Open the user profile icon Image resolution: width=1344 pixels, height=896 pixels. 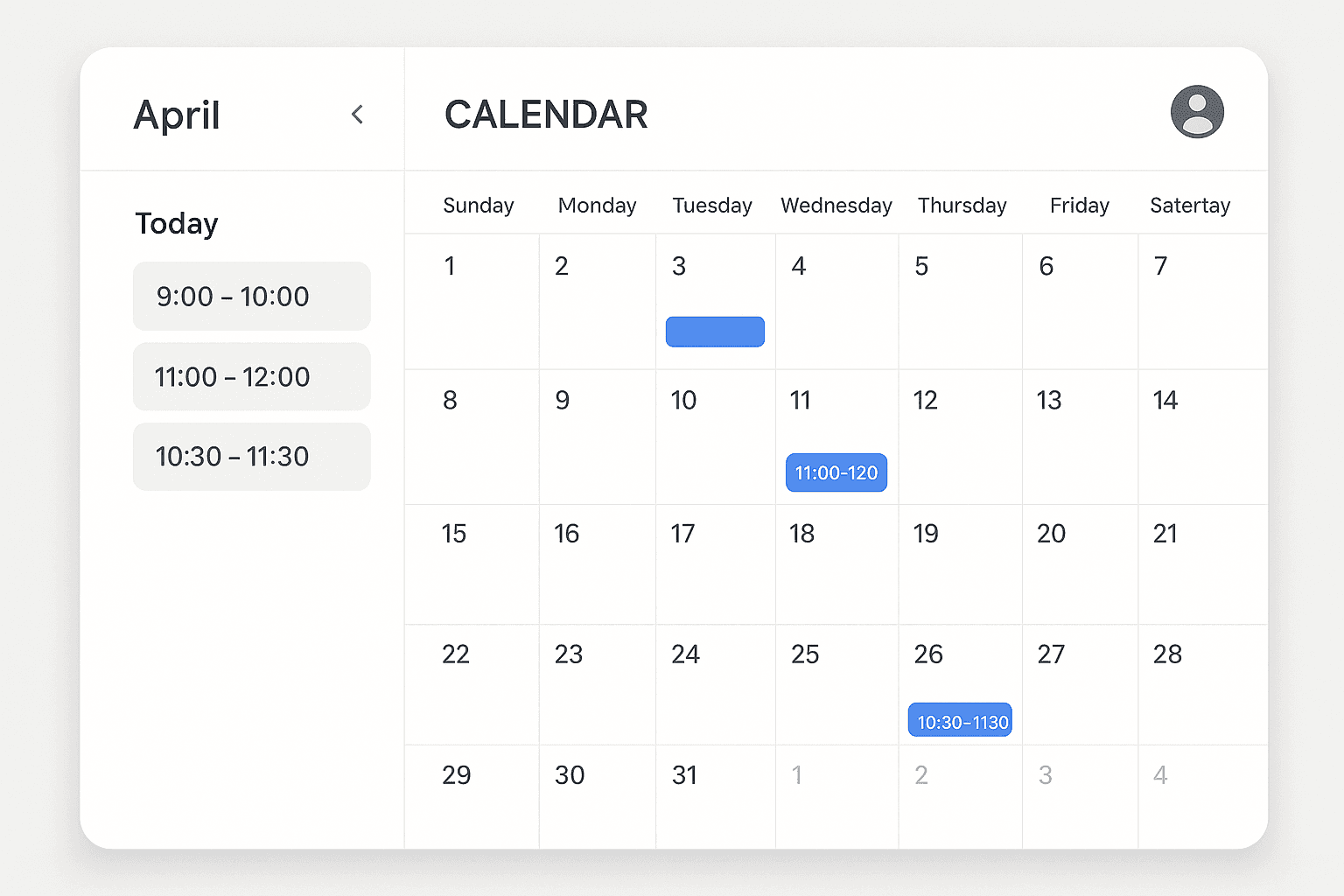tap(1197, 111)
